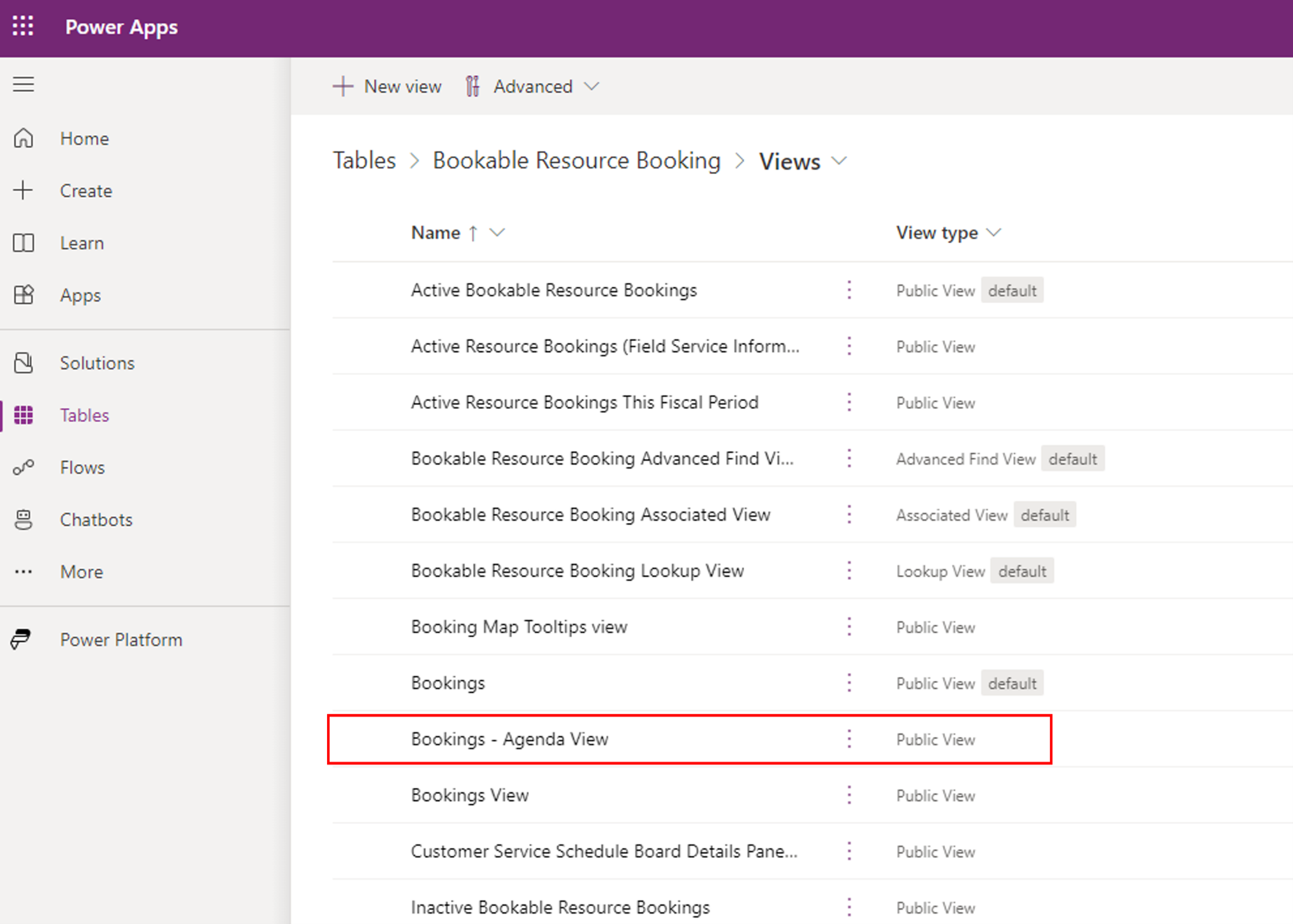The width and height of the screenshot is (1293, 924).
Task: Select the Bookings - Agenda View row
Action: (x=510, y=739)
